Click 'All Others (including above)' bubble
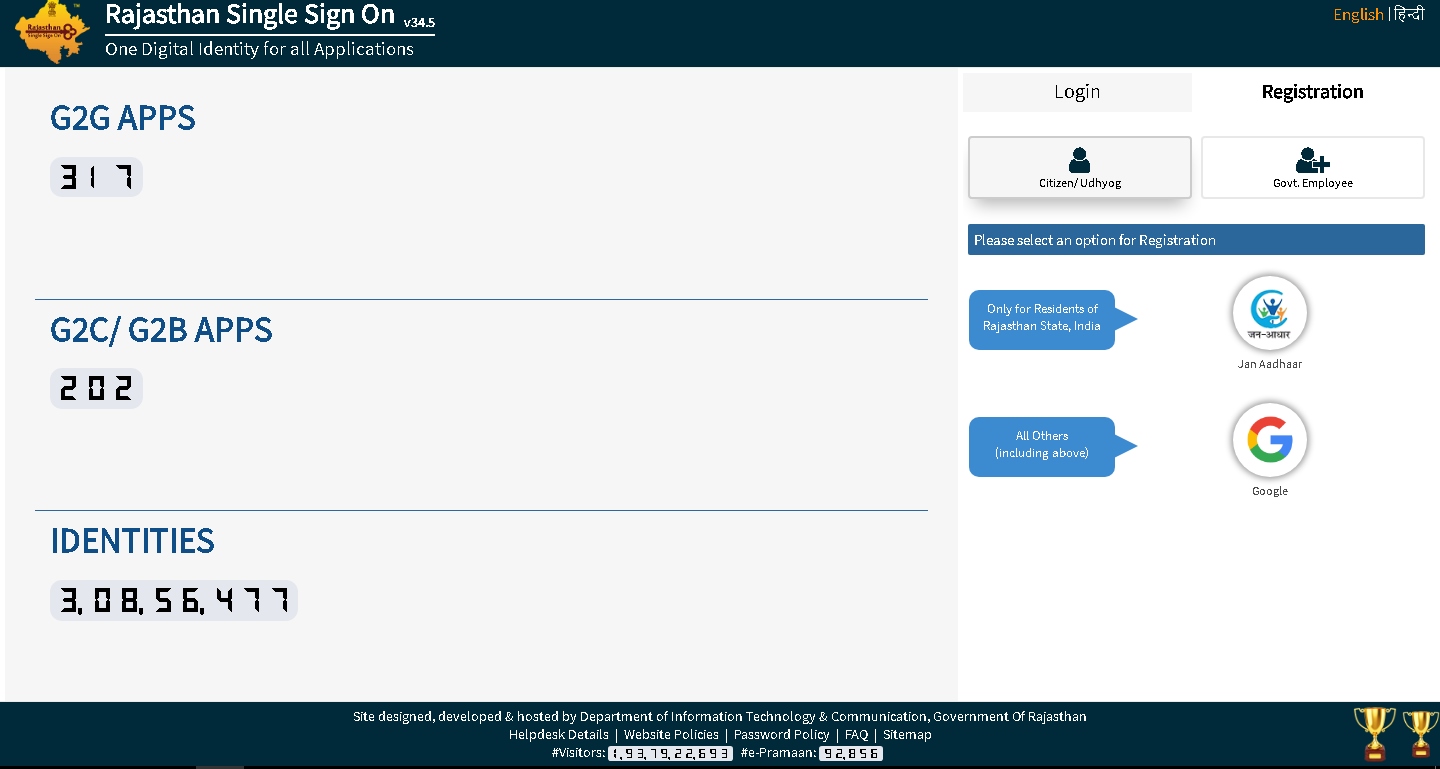The width and height of the screenshot is (1440, 769). pos(1042,446)
